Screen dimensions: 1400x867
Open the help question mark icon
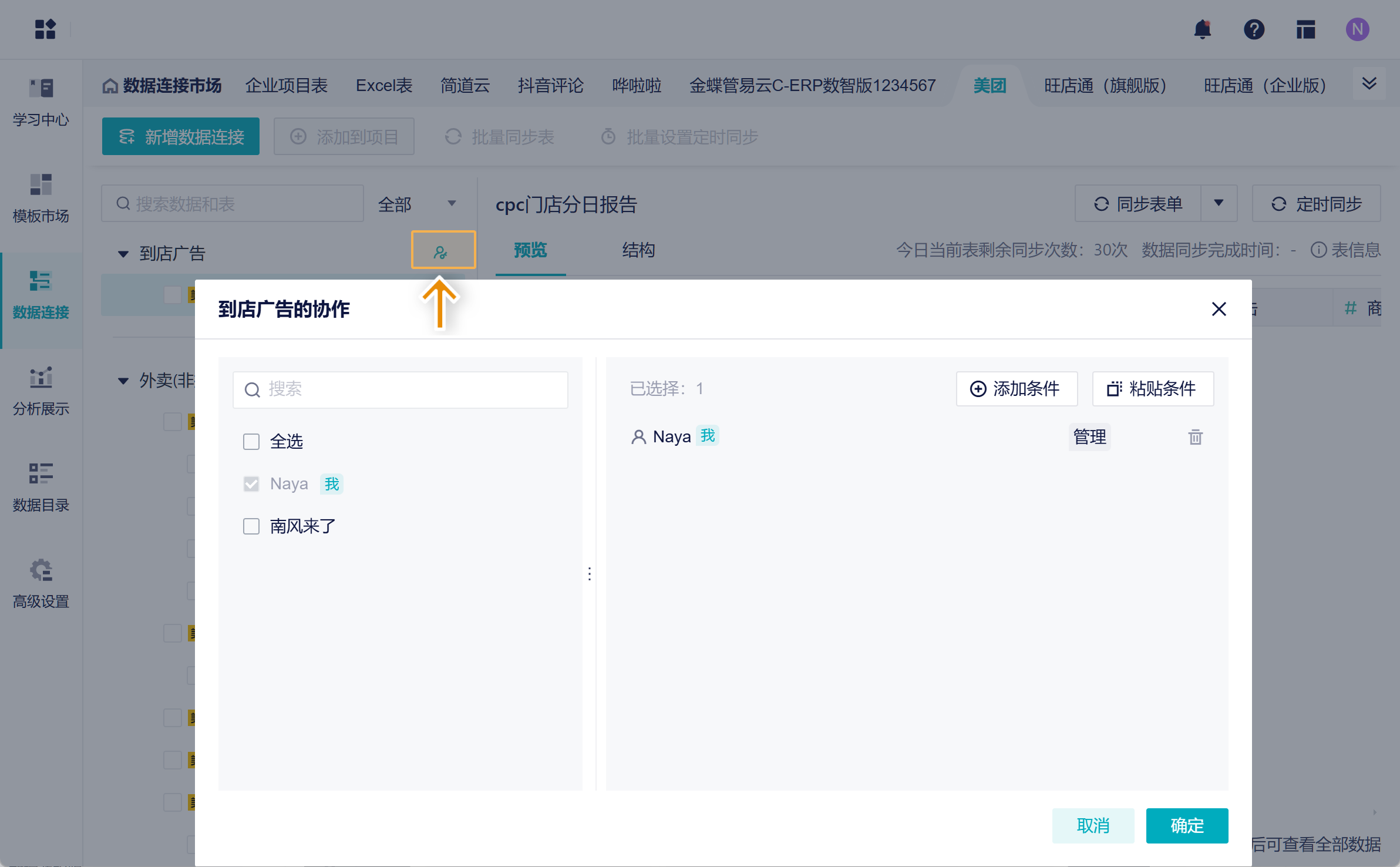(1254, 29)
